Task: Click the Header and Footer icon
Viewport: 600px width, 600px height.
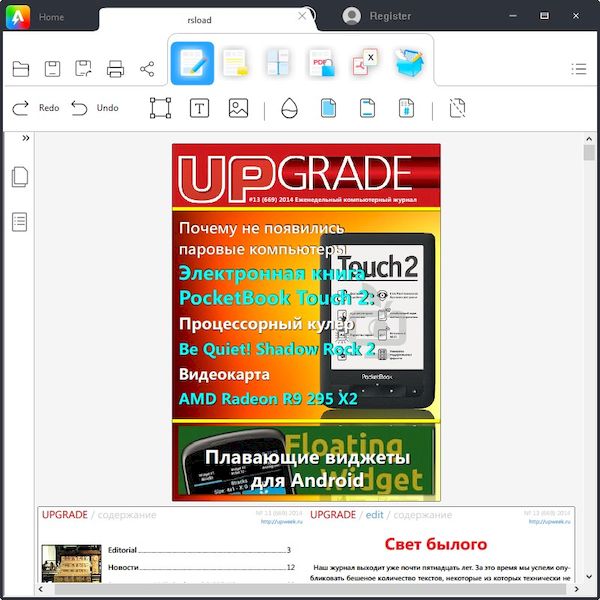Action: [367, 108]
